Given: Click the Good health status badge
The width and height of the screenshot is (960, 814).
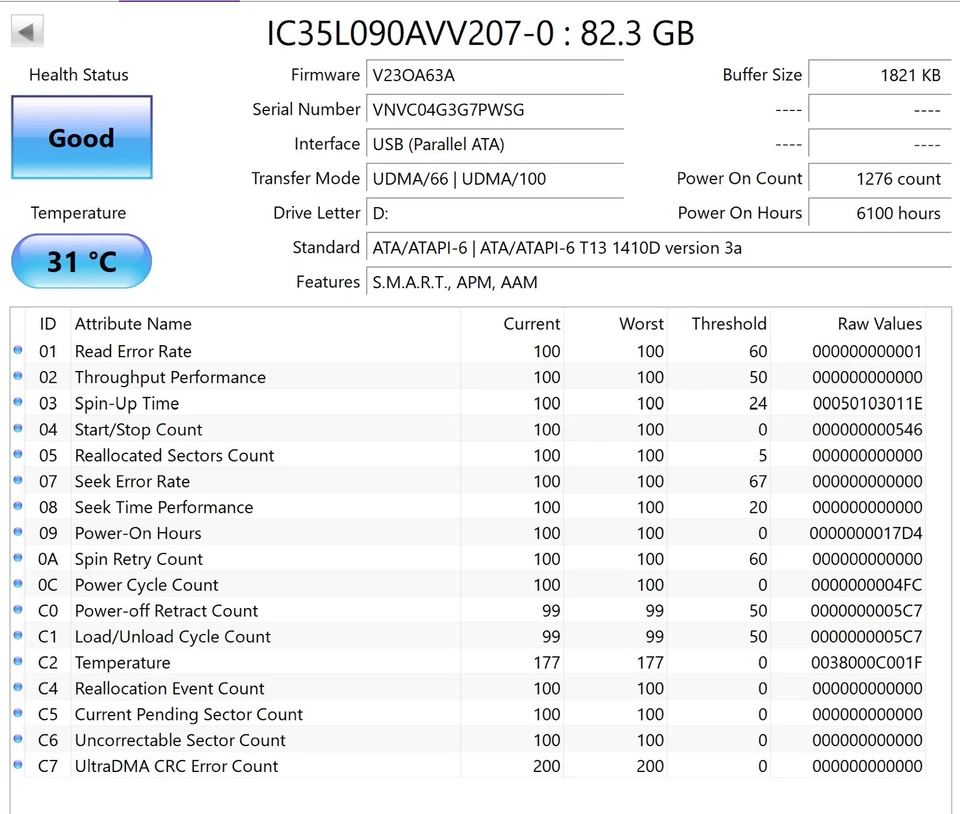Looking at the screenshot, I should pyautogui.click(x=81, y=137).
